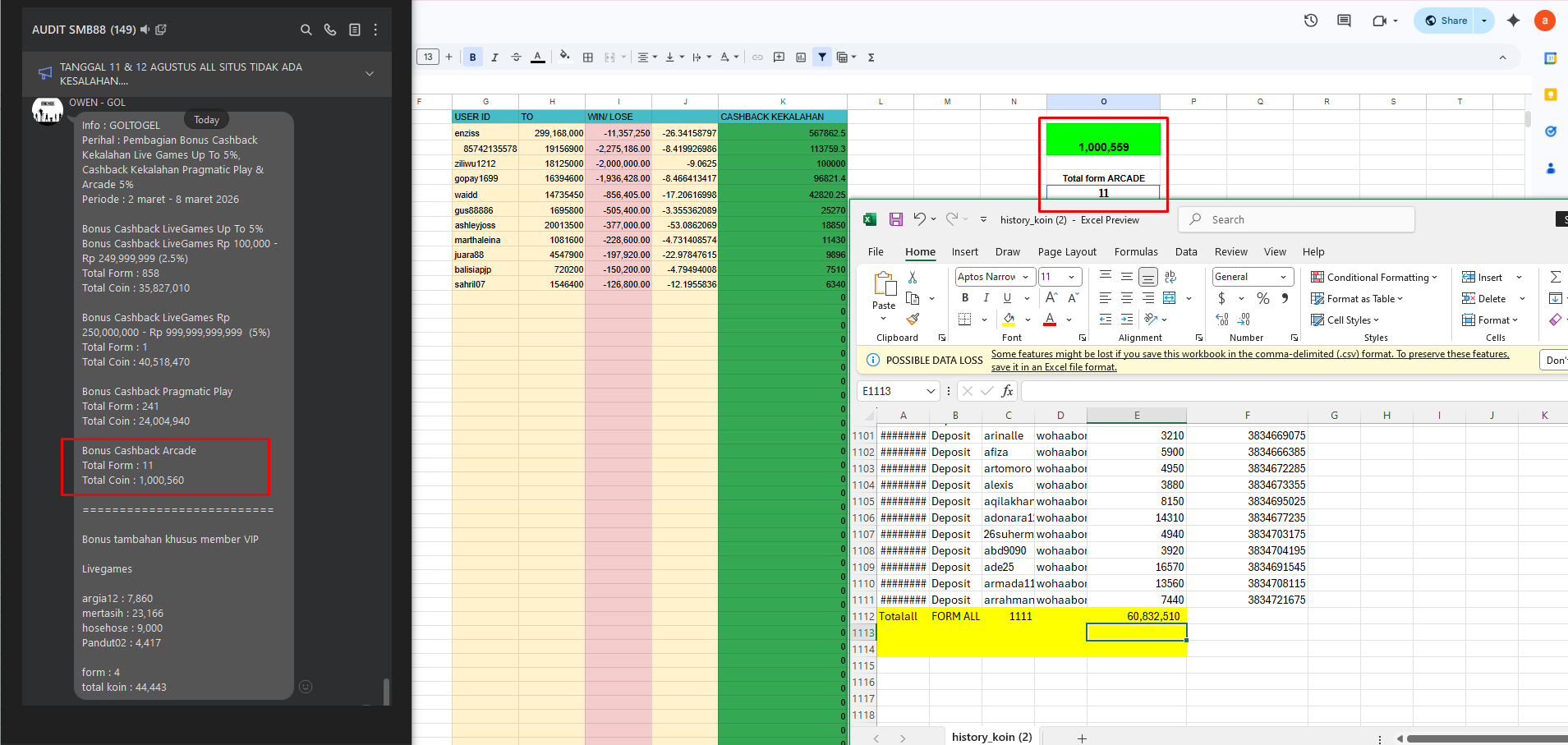Open Conditional Formatting menu

point(1374,278)
